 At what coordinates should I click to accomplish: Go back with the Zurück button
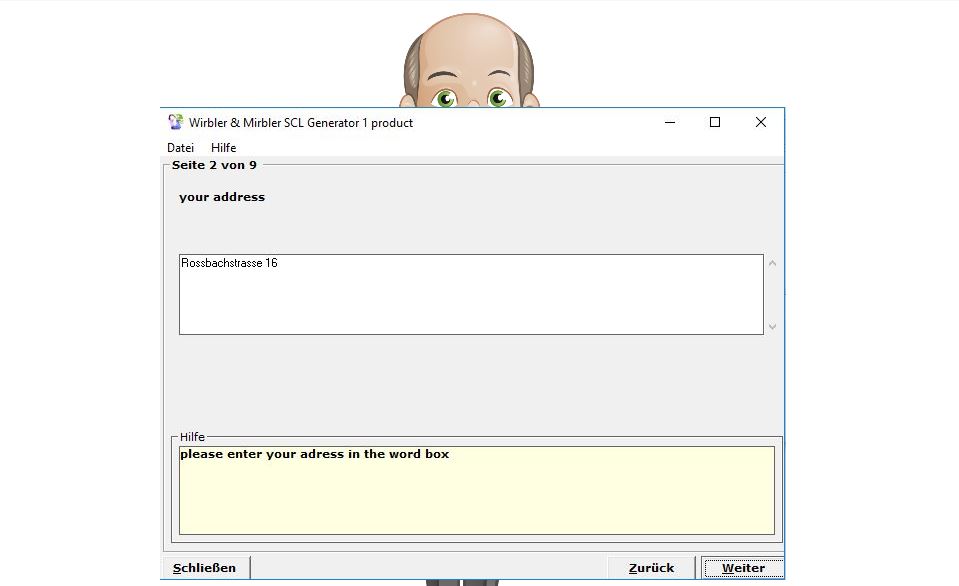(651, 568)
